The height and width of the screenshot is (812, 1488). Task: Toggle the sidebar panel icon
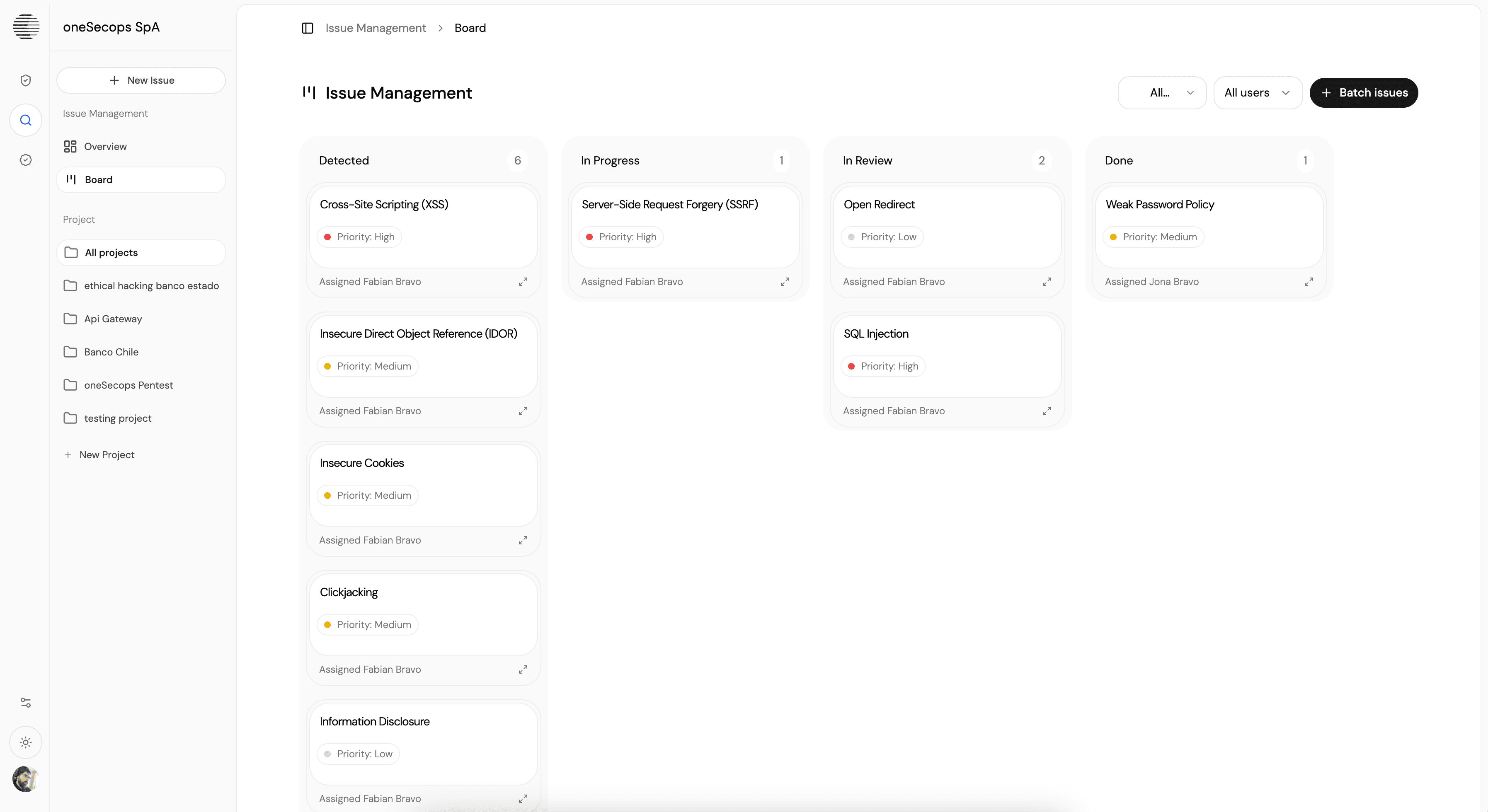point(307,28)
